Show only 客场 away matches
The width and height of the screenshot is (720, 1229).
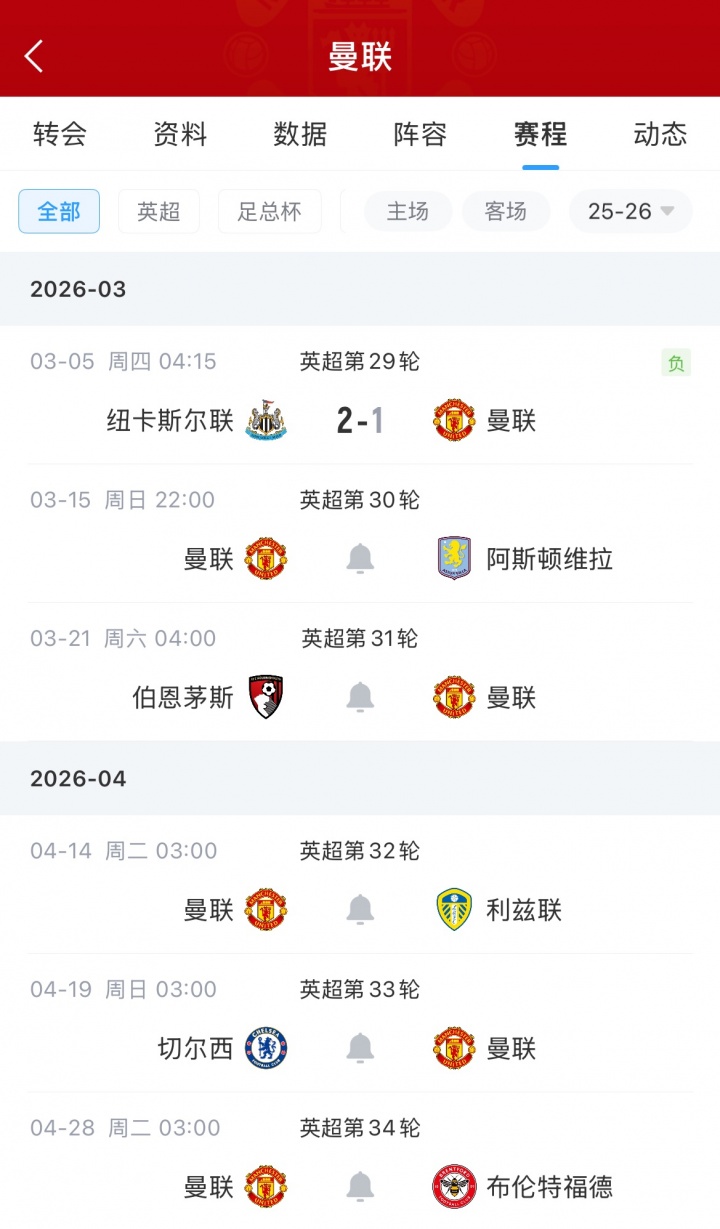[x=506, y=211]
